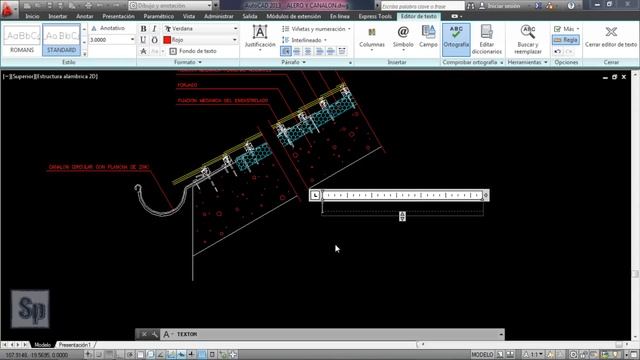
Task: Click the search keyword input field
Action: pos(422,6)
